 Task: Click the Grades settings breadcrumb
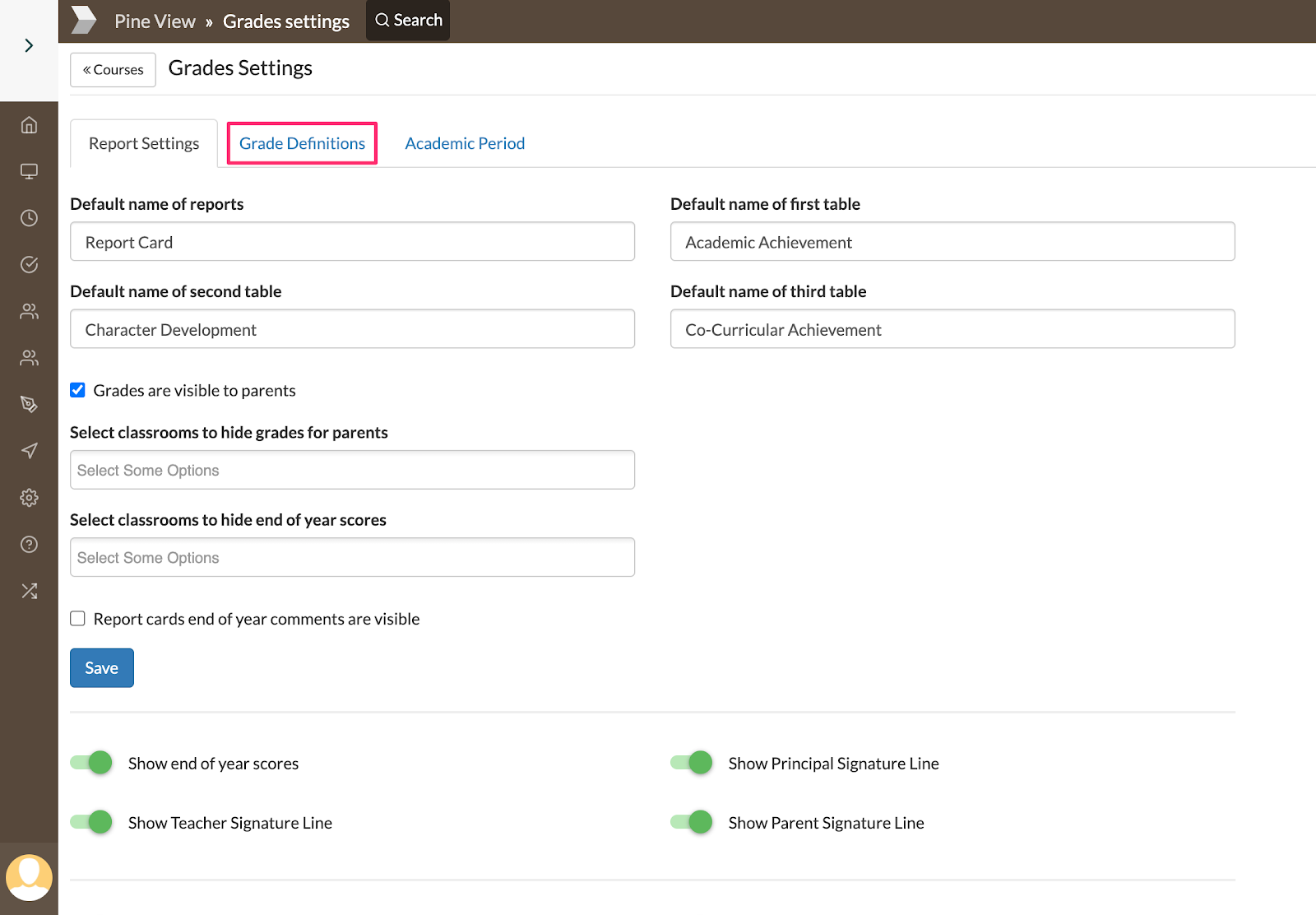[286, 21]
